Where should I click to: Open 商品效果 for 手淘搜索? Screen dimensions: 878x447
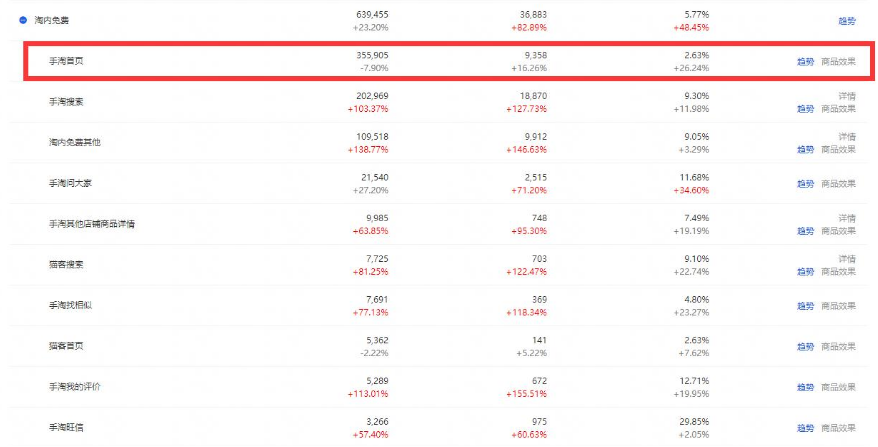pos(838,109)
